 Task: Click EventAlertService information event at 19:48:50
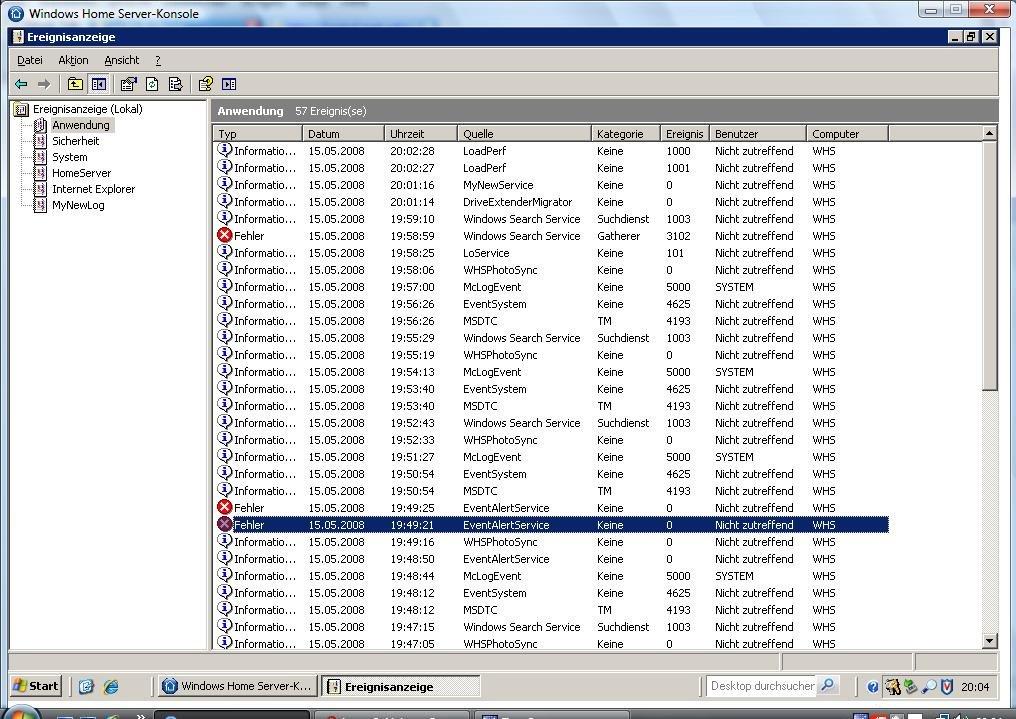(x=506, y=559)
